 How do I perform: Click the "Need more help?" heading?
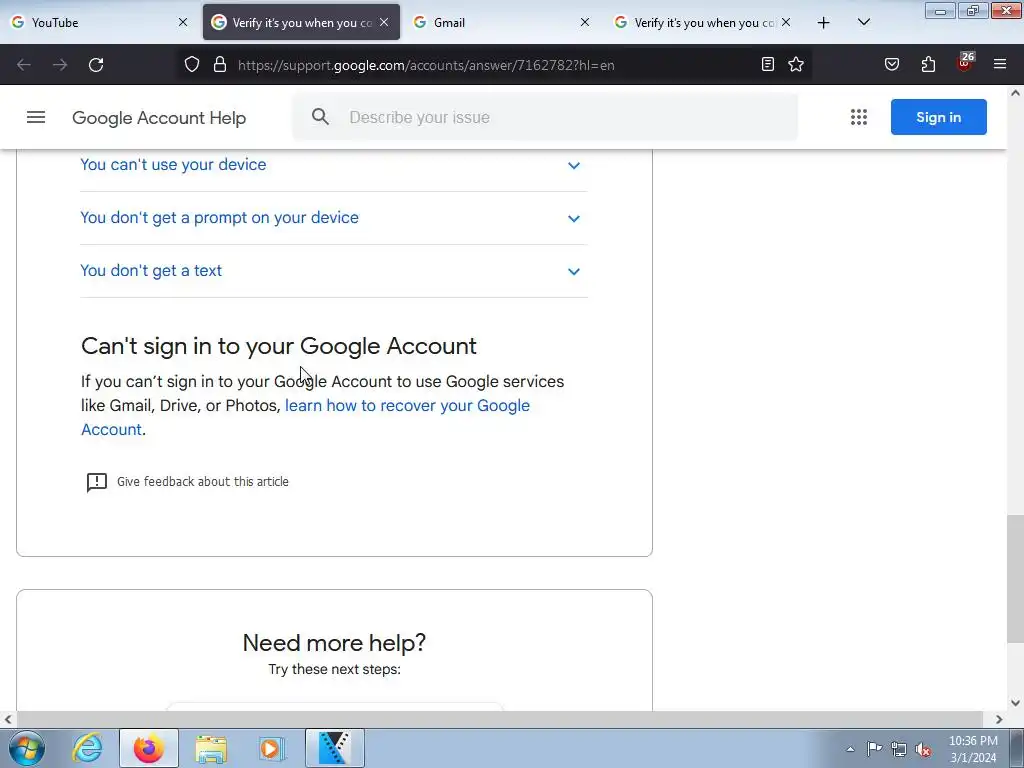coord(334,643)
